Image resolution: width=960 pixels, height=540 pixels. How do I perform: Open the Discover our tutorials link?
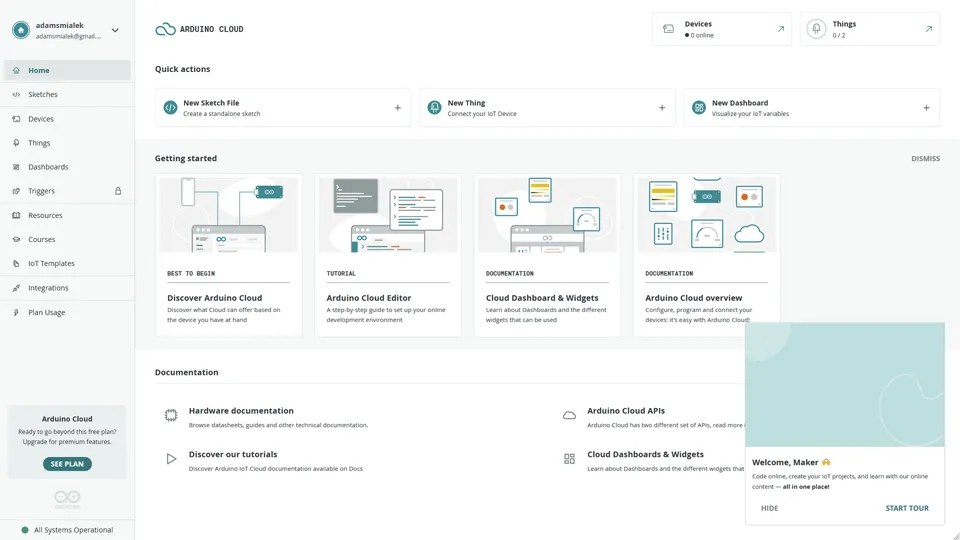pyautogui.click(x=233, y=454)
